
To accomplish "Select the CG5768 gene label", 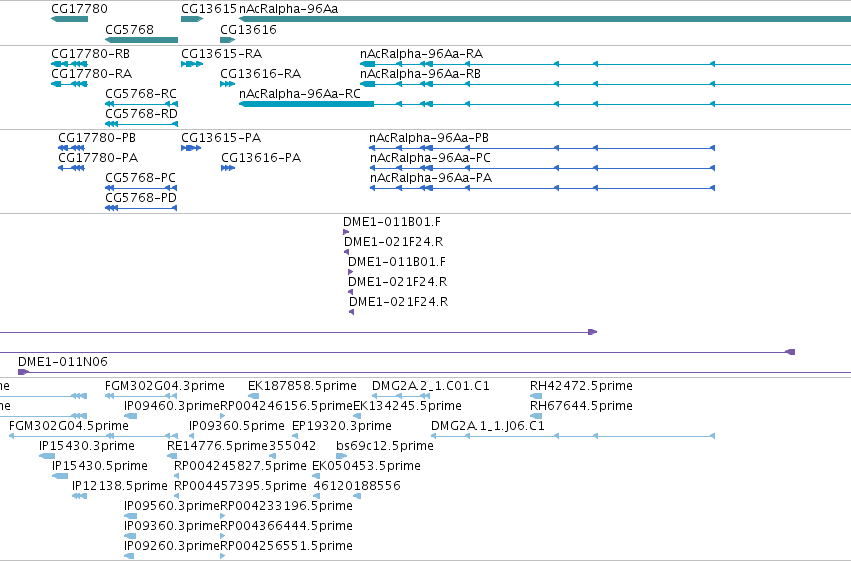I will click(x=129, y=29).
